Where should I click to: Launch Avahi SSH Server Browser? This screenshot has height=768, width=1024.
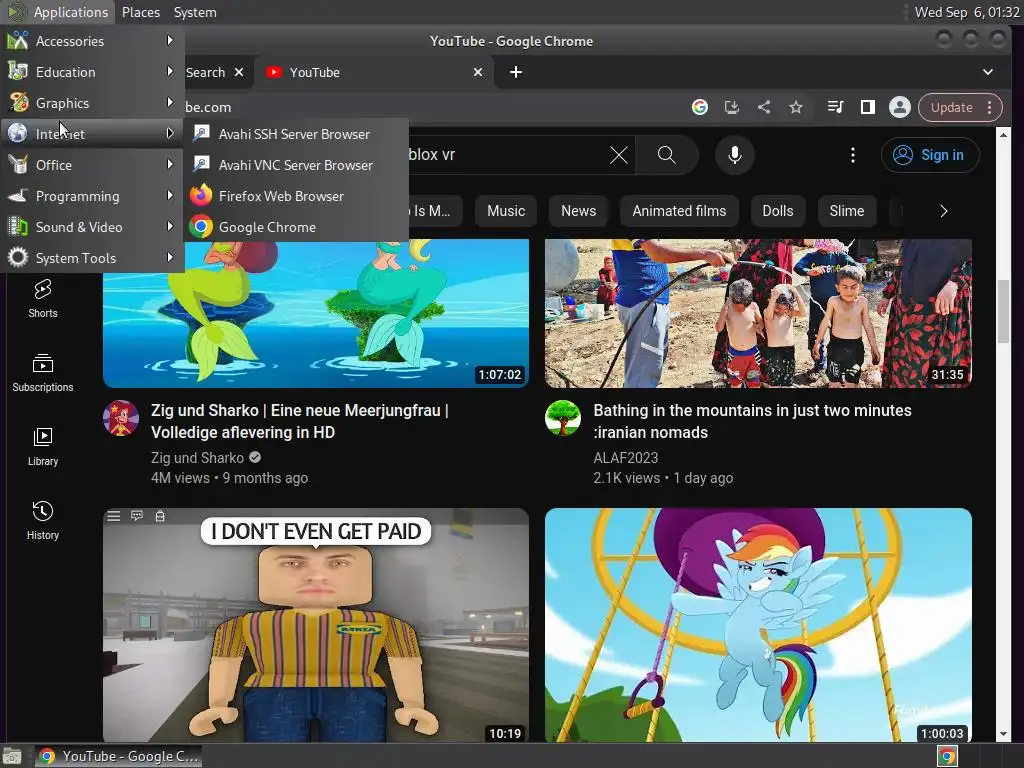[296, 134]
